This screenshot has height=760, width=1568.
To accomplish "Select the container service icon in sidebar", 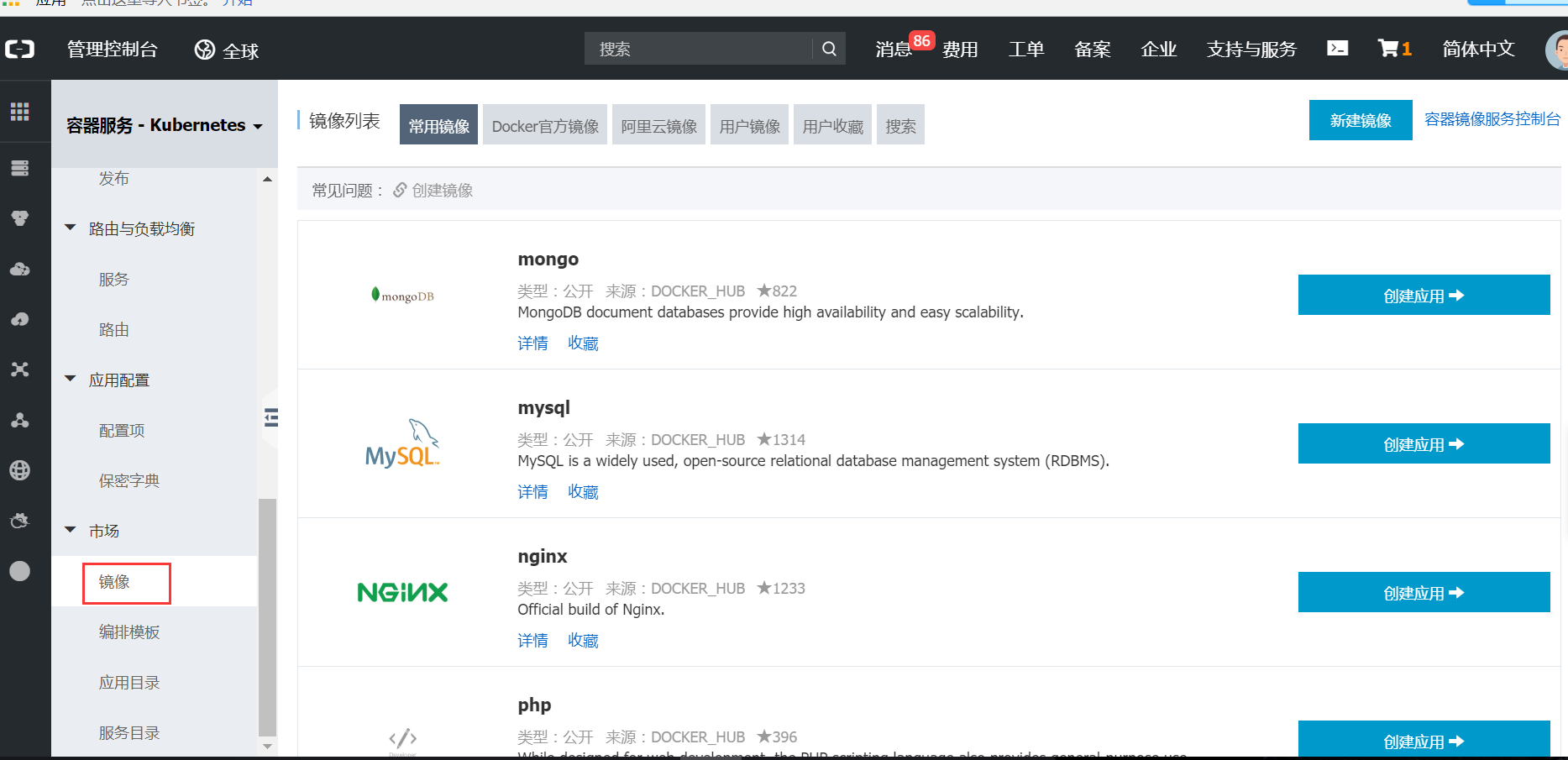I will tap(20, 218).
